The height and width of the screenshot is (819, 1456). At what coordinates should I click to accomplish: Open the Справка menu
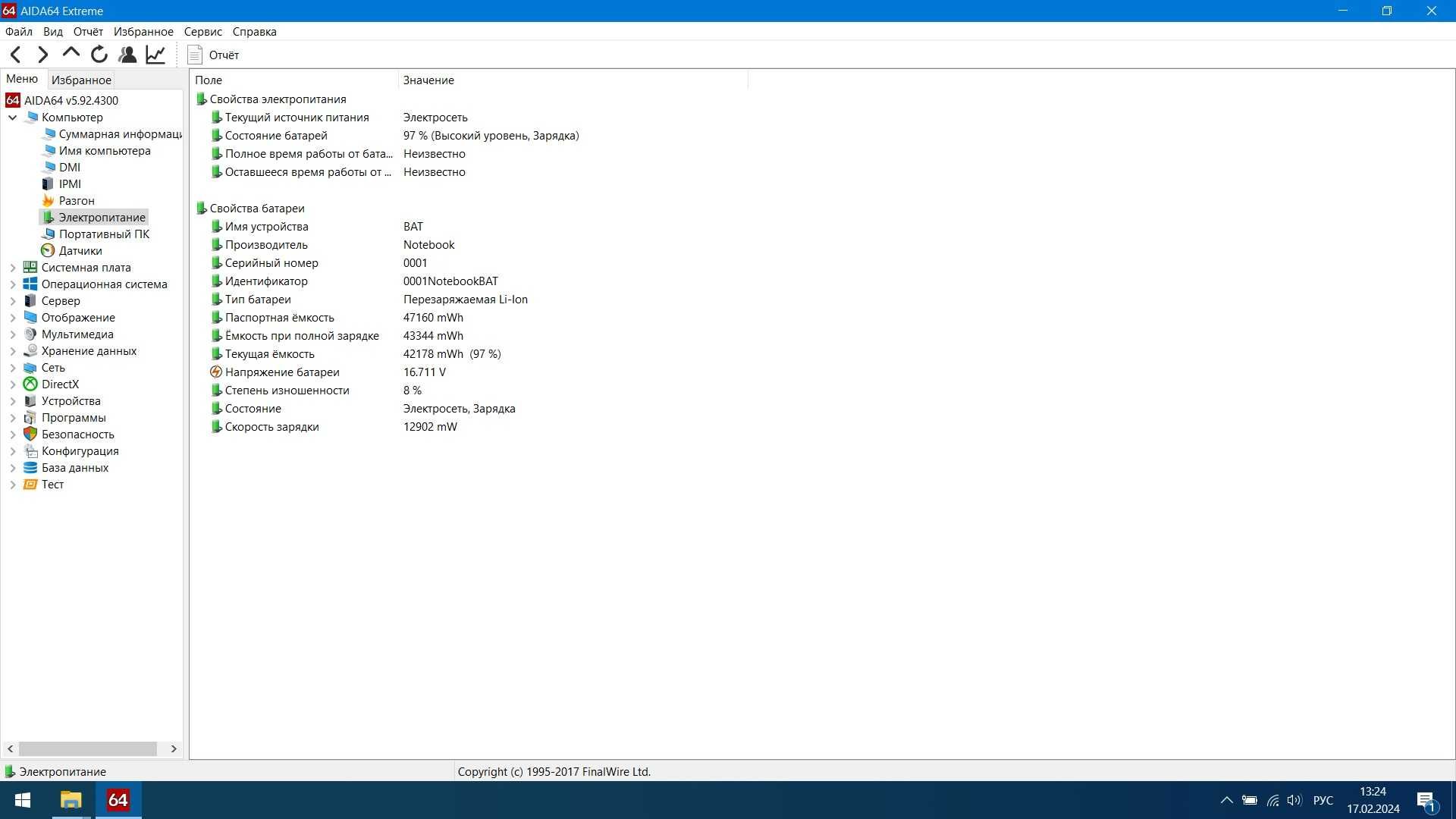point(255,32)
